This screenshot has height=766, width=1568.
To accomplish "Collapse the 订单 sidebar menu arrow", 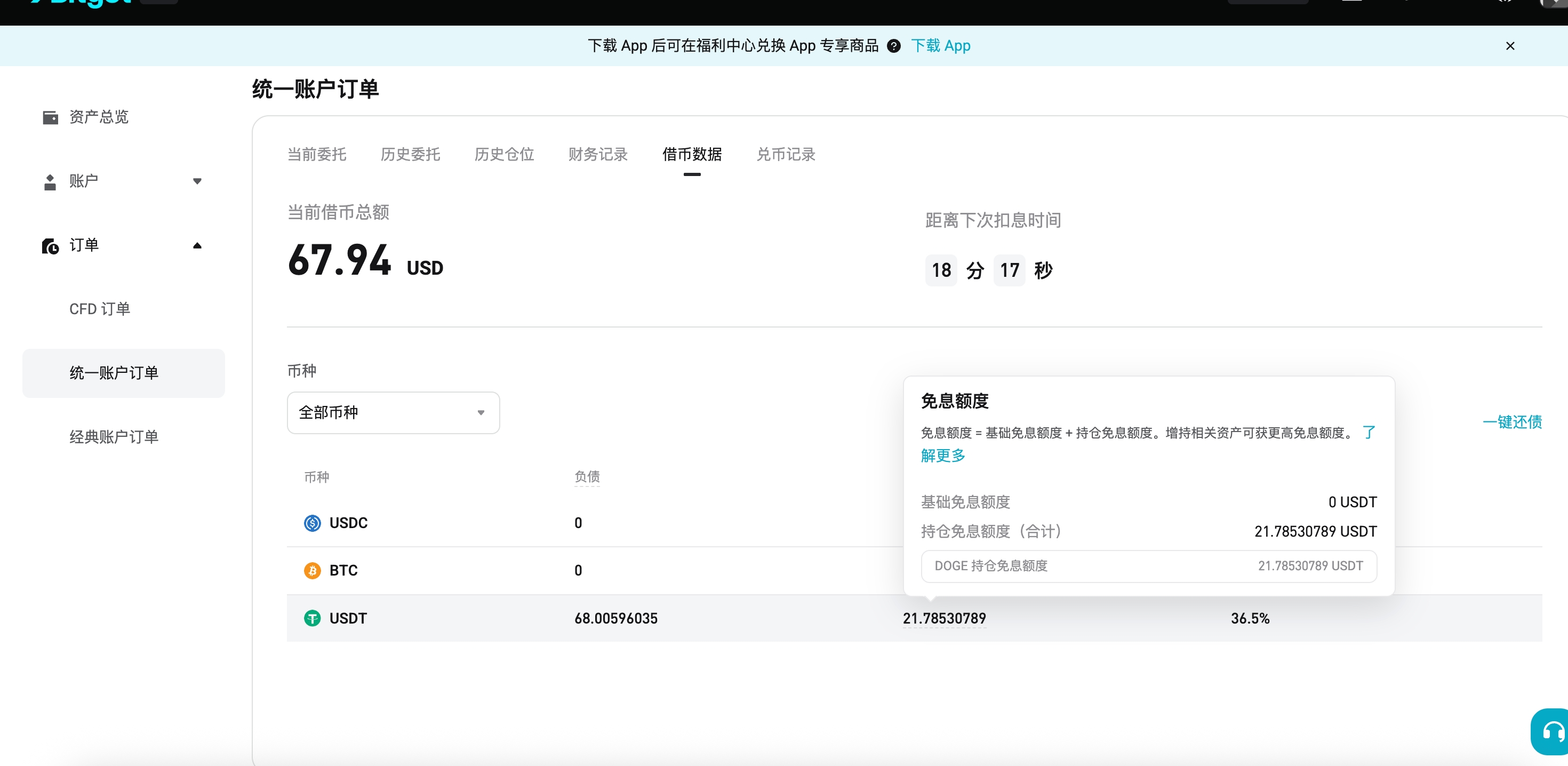I will coord(197,245).
